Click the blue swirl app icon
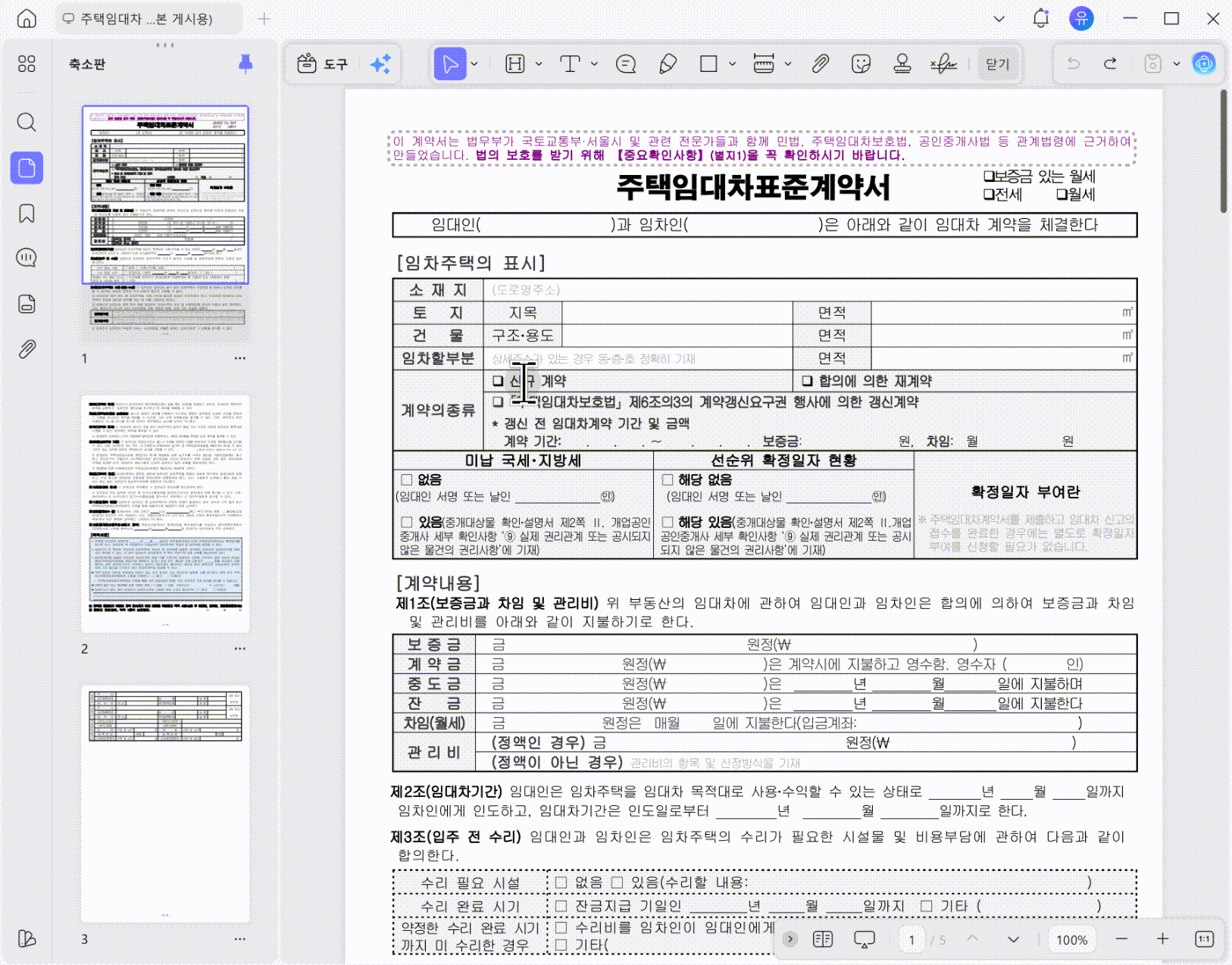The height and width of the screenshot is (965, 1232). tap(1204, 64)
